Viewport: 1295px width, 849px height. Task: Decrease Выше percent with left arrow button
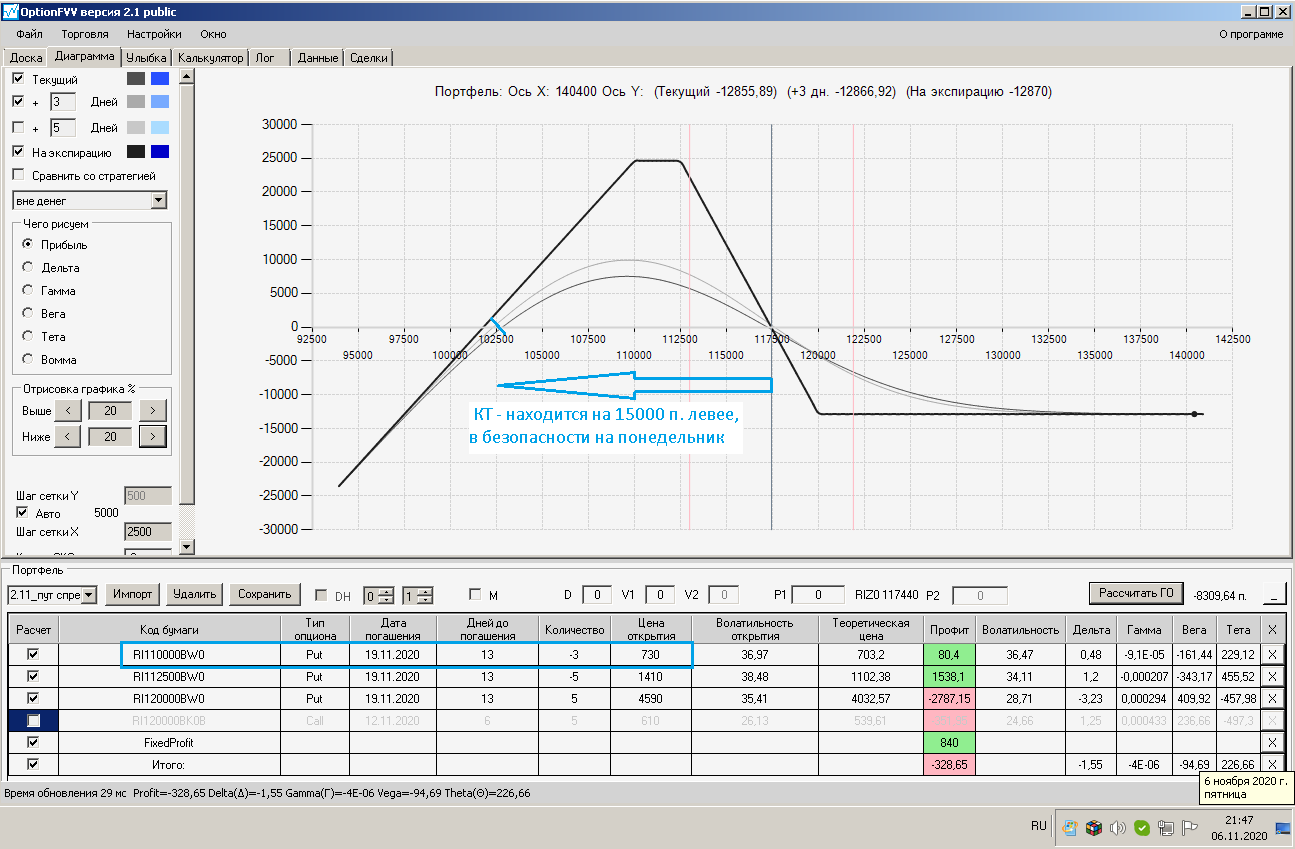coord(68,410)
